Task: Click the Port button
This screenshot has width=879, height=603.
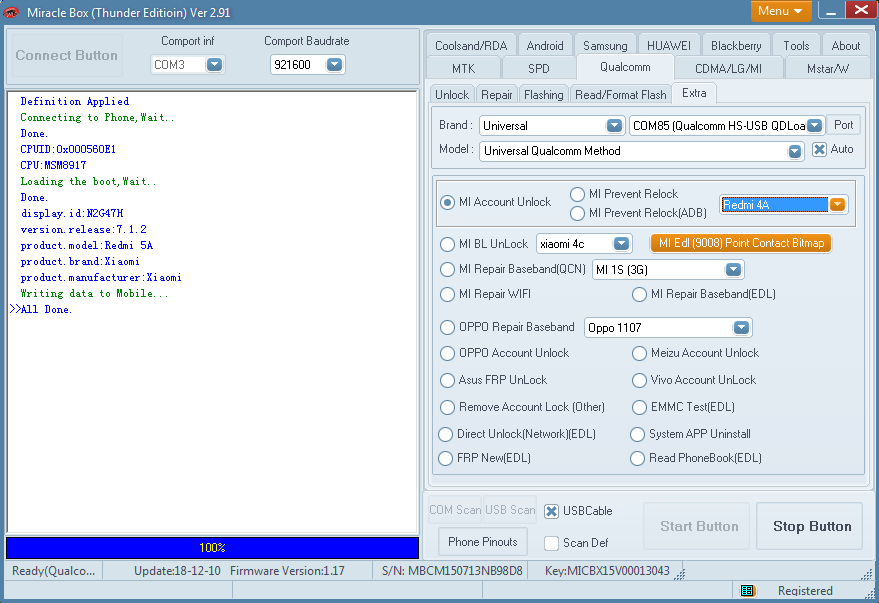Action: (x=843, y=125)
